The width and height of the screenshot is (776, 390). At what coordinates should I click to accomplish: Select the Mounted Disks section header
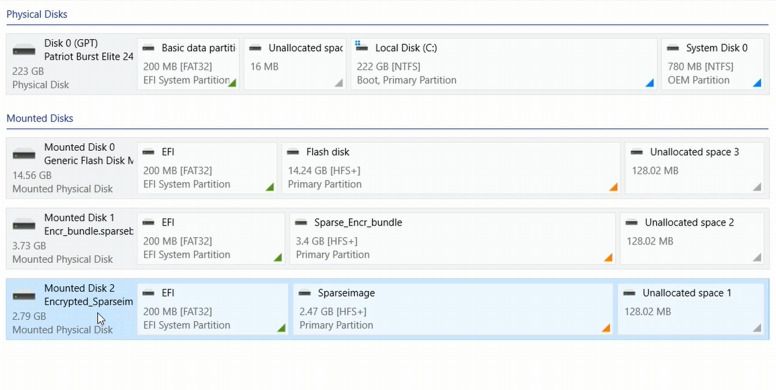pos(40,118)
